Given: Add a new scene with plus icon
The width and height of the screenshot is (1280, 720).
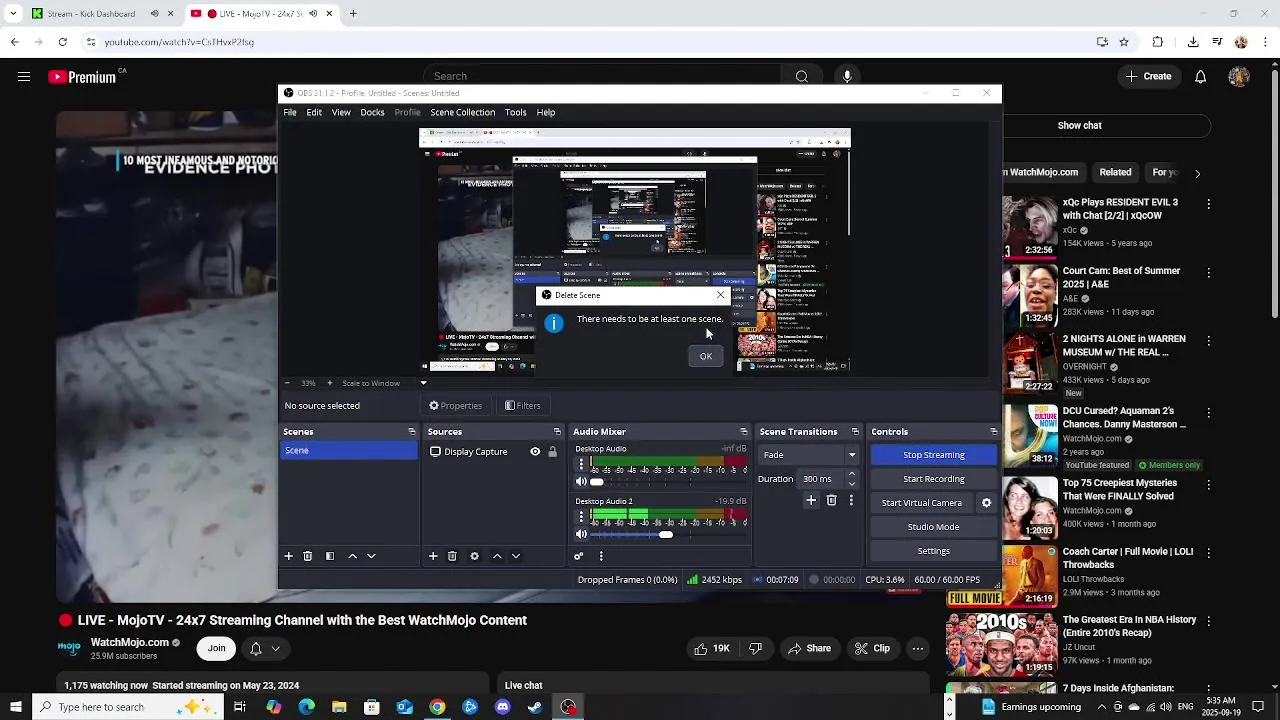Looking at the screenshot, I should [288, 556].
